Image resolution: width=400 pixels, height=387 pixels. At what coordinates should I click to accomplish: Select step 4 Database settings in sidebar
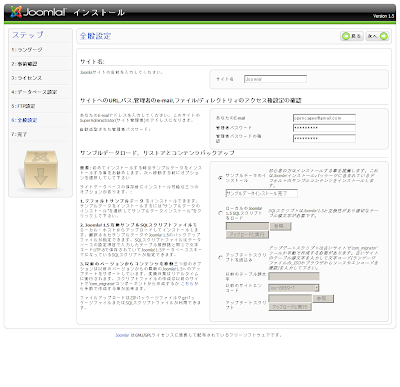[x=34, y=92]
